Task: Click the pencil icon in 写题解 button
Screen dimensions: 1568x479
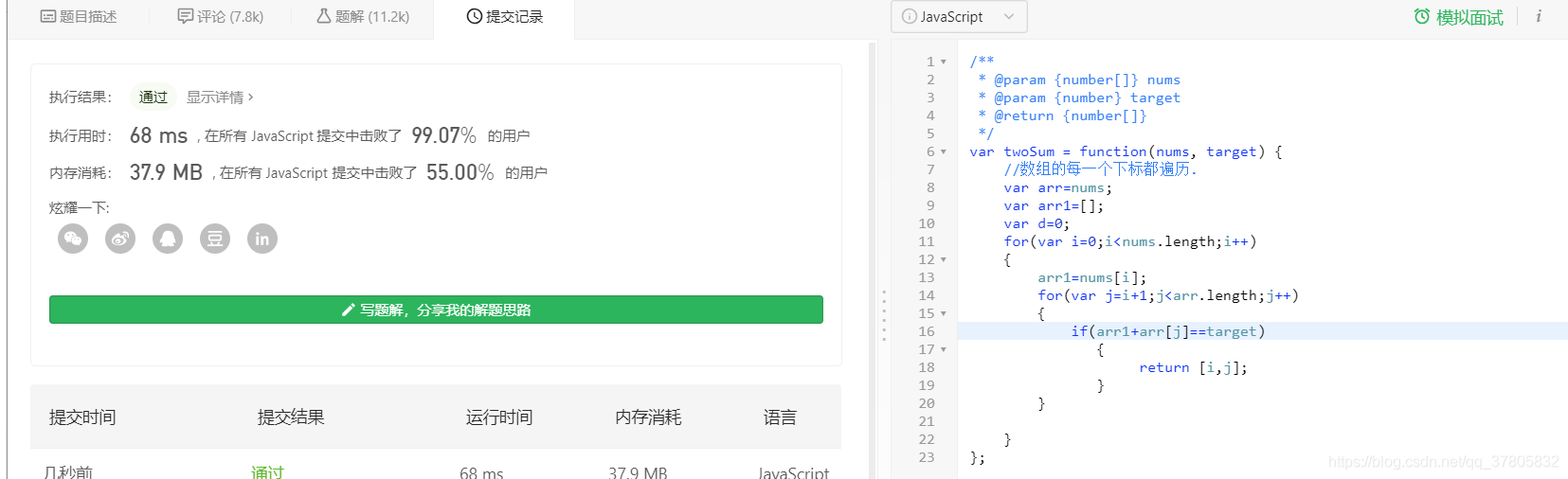Action: [x=348, y=310]
